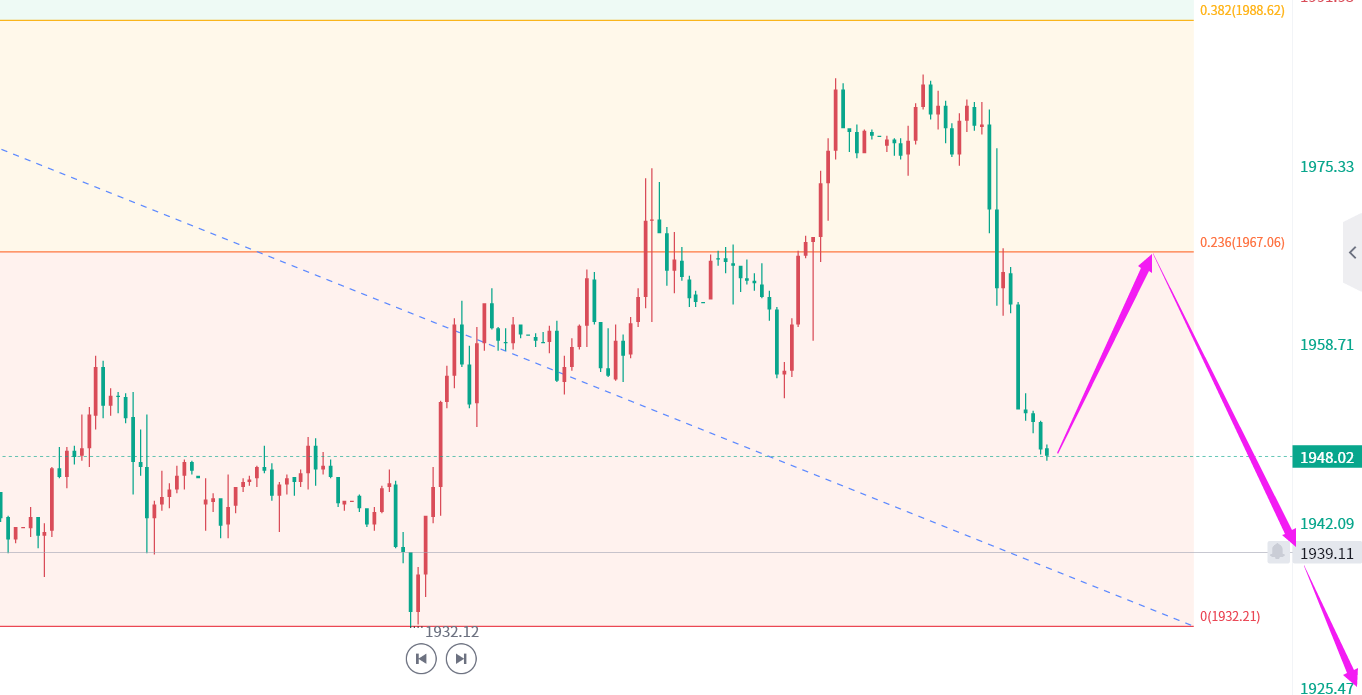The image size is (1362, 695).
Task: Click the 1942.09 price axis label
Action: point(1326,524)
